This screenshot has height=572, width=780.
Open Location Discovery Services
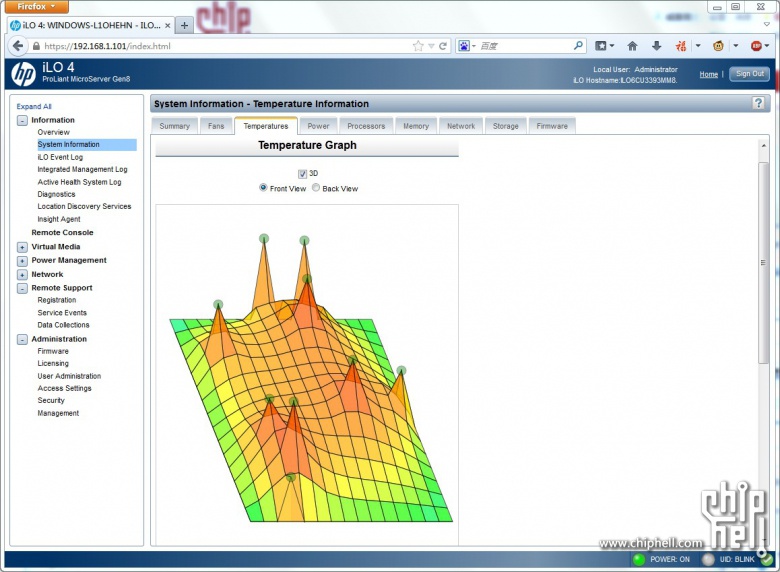coord(85,206)
